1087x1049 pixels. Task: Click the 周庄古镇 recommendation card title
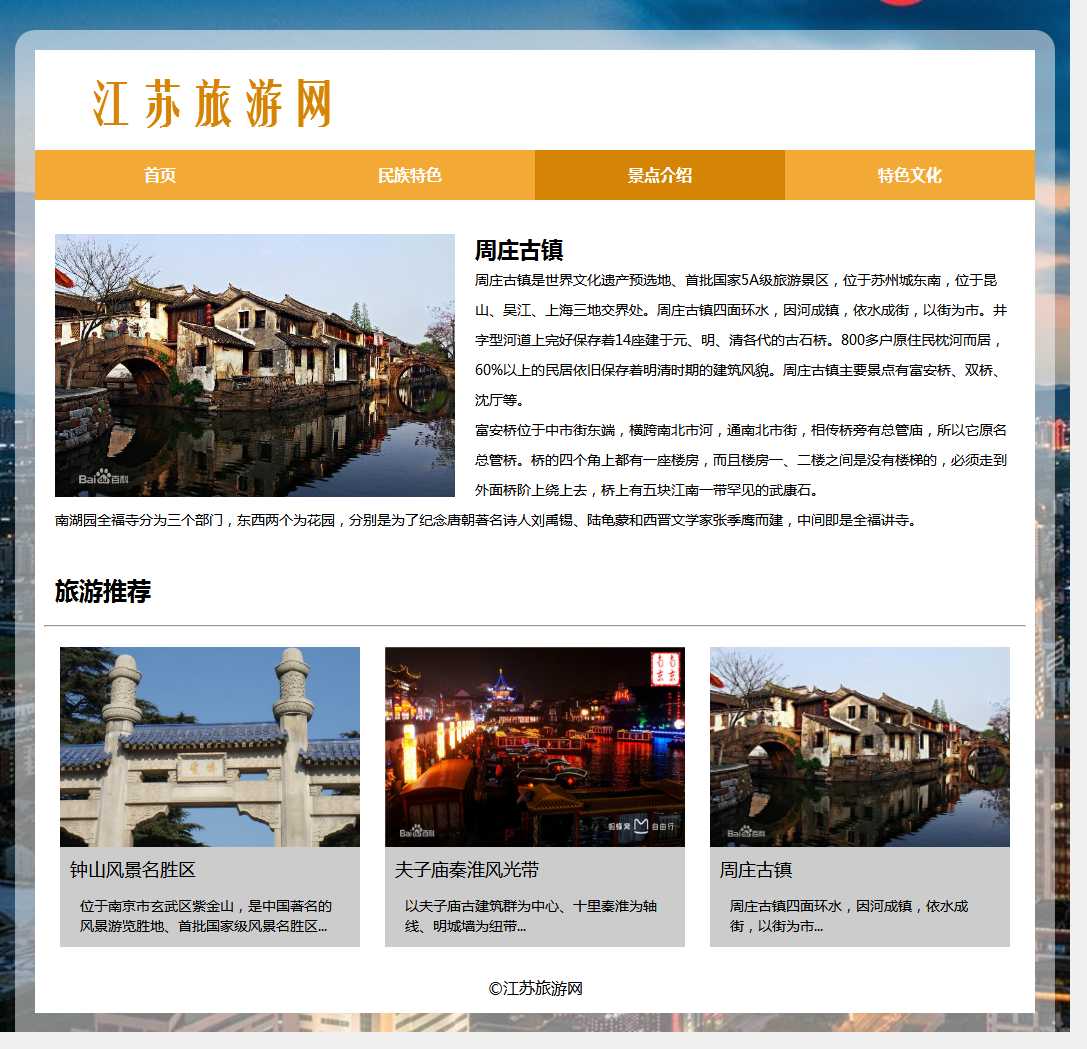click(x=756, y=870)
